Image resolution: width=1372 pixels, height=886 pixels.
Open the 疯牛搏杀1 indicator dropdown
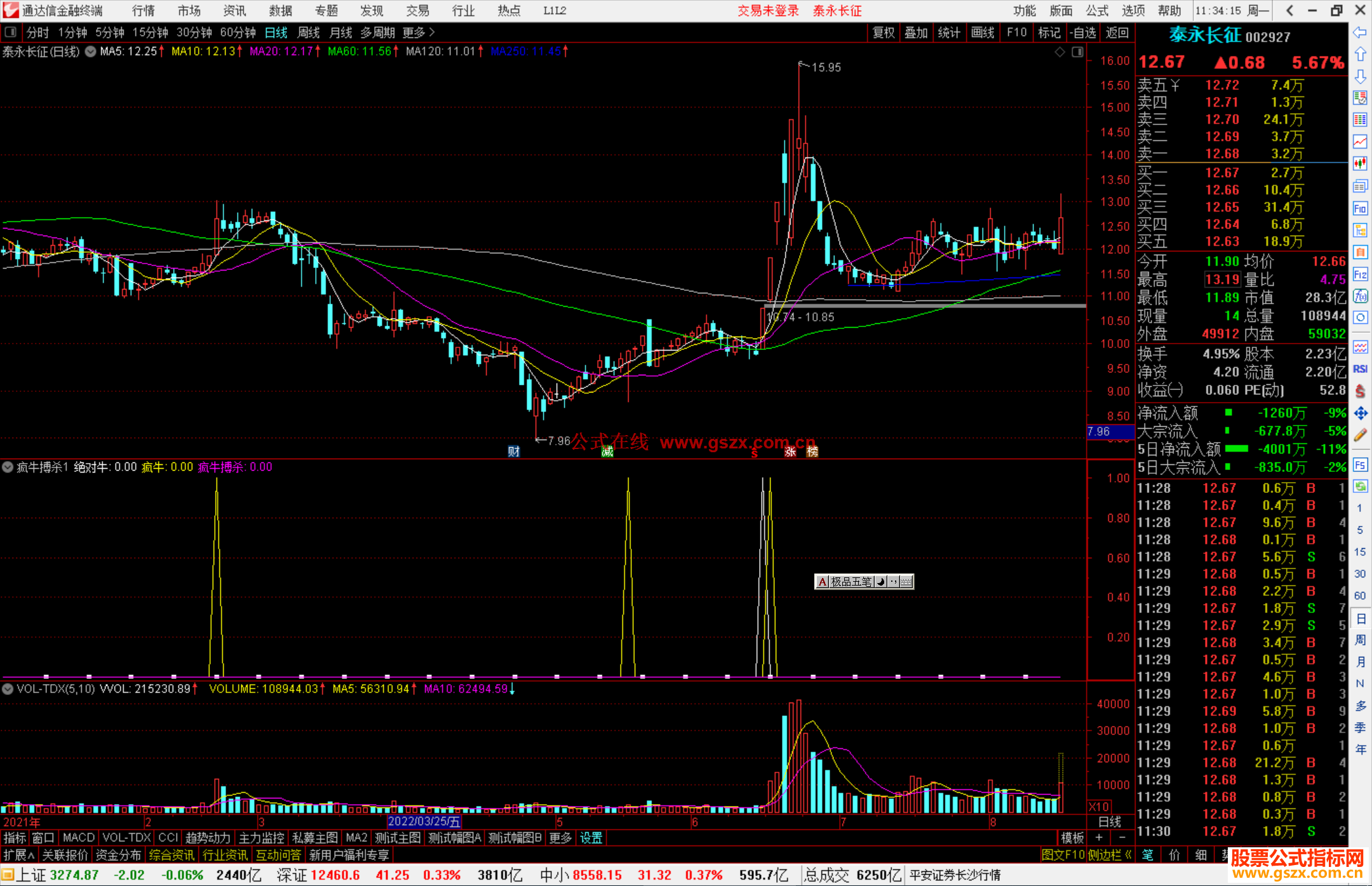coord(8,467)
